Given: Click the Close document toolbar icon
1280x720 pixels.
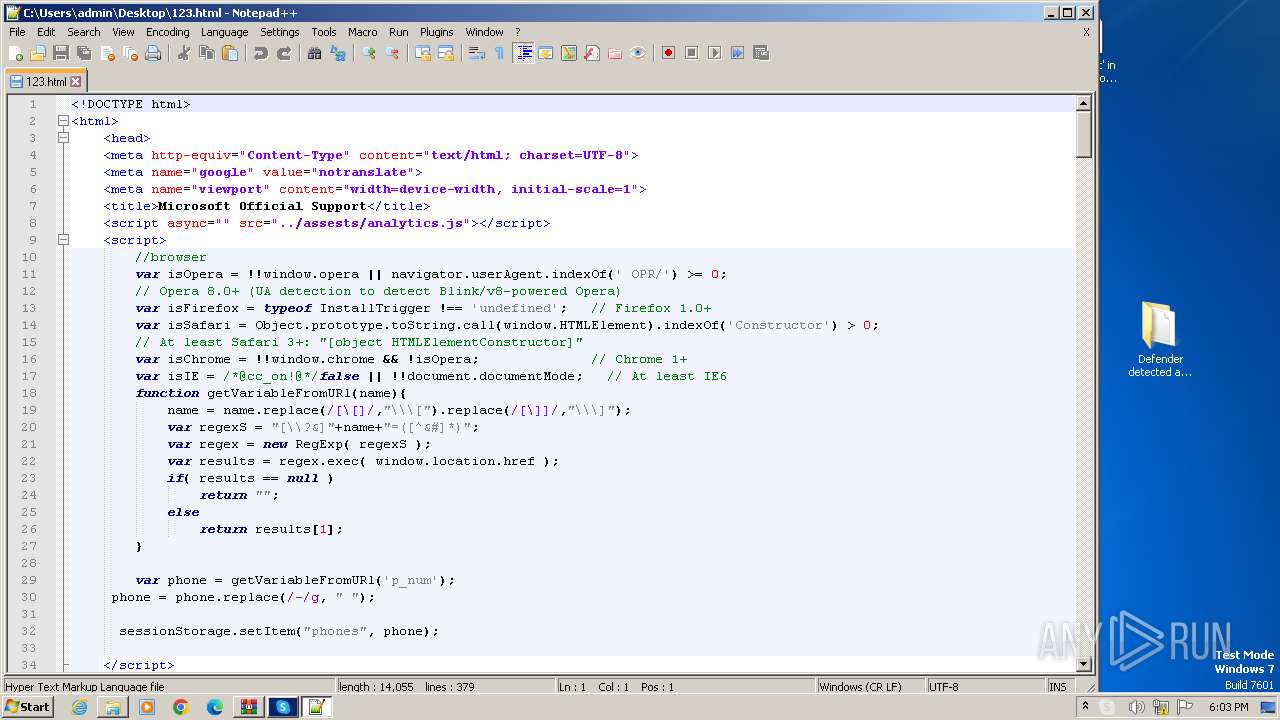Looking at the screenshot, I should coord(107,53).
